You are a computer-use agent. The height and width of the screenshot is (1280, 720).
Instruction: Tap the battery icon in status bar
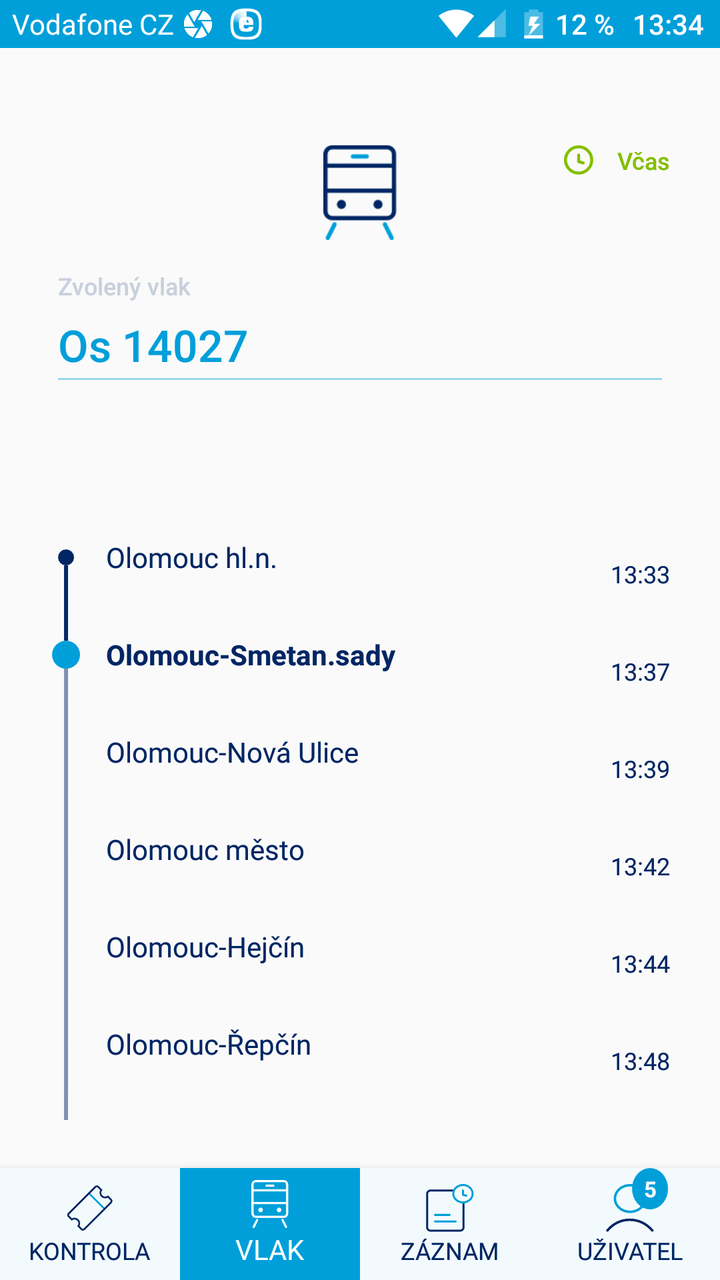pyautogui.click(x=533, y=24)
